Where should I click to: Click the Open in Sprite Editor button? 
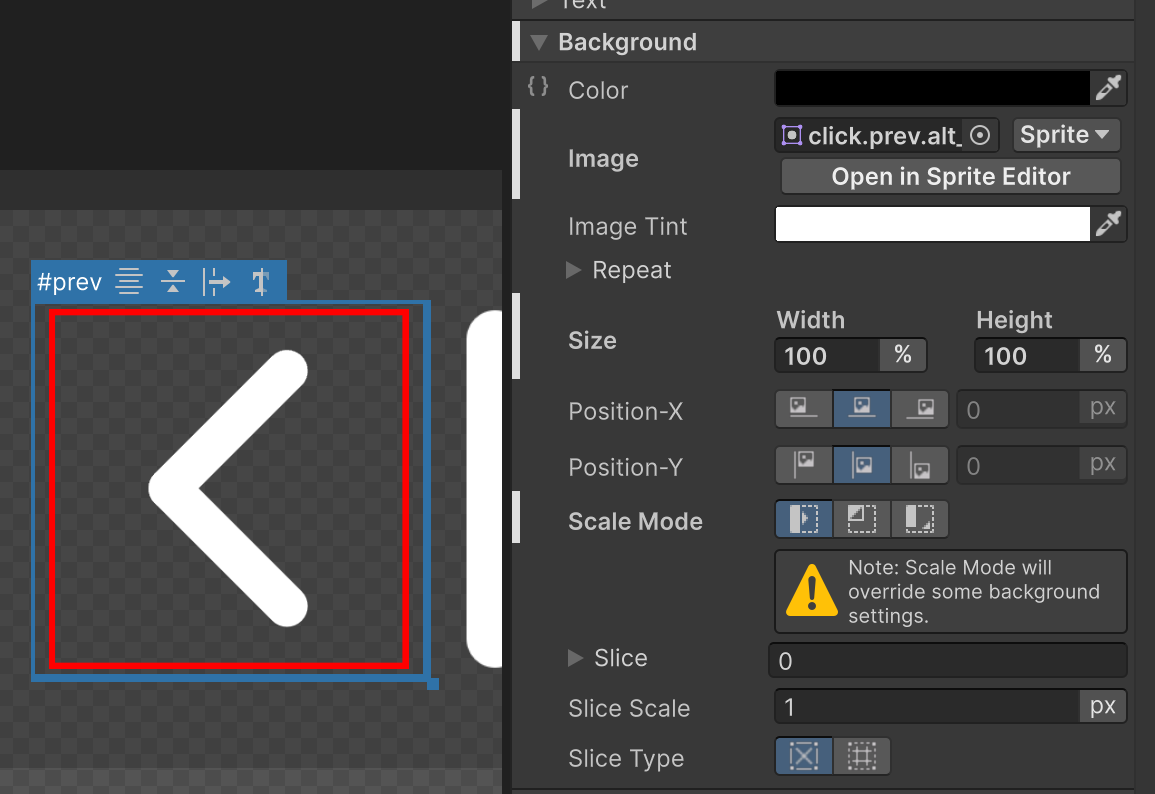tap(949, 176)
